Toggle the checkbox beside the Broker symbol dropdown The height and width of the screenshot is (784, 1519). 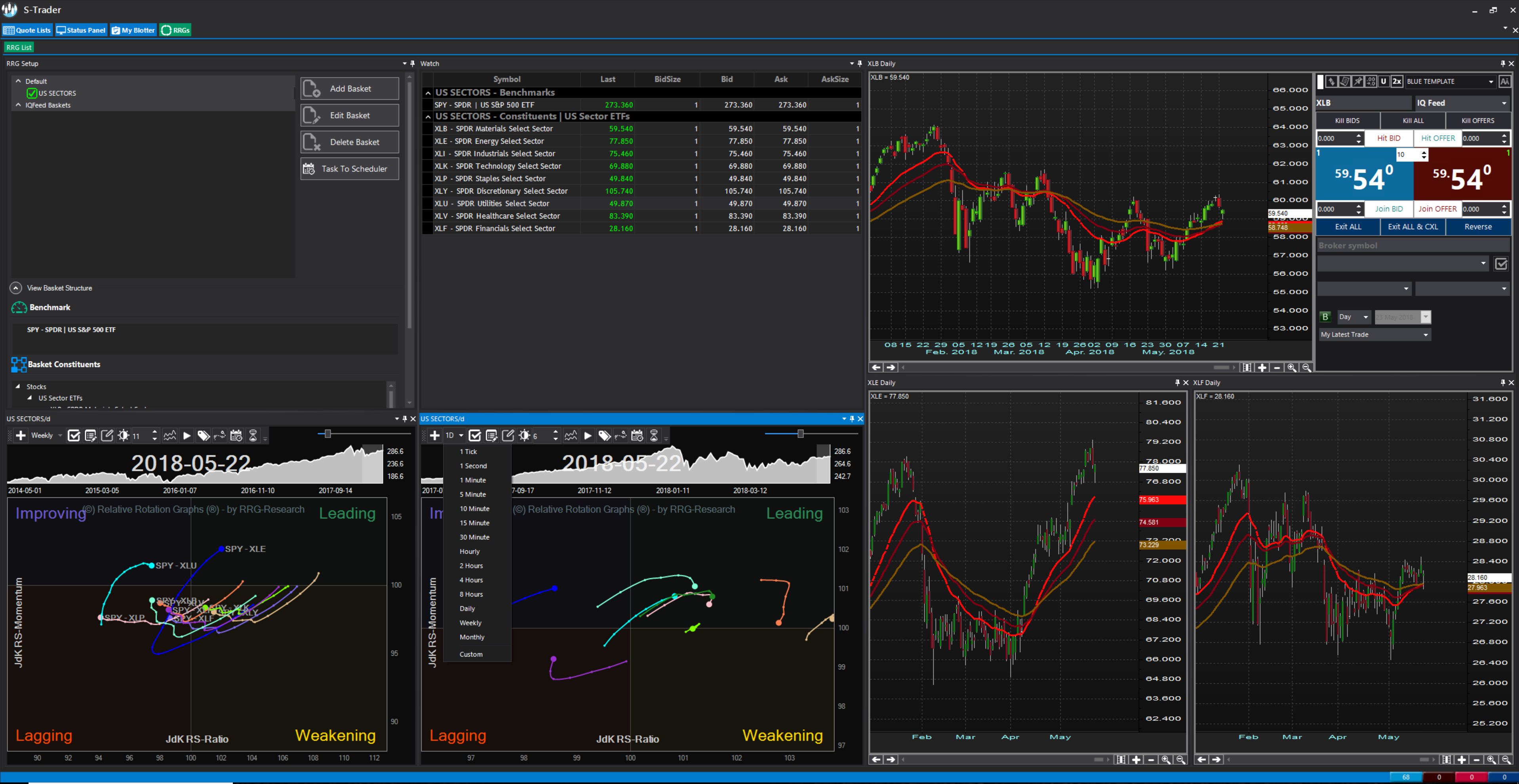coord(1501,264)
